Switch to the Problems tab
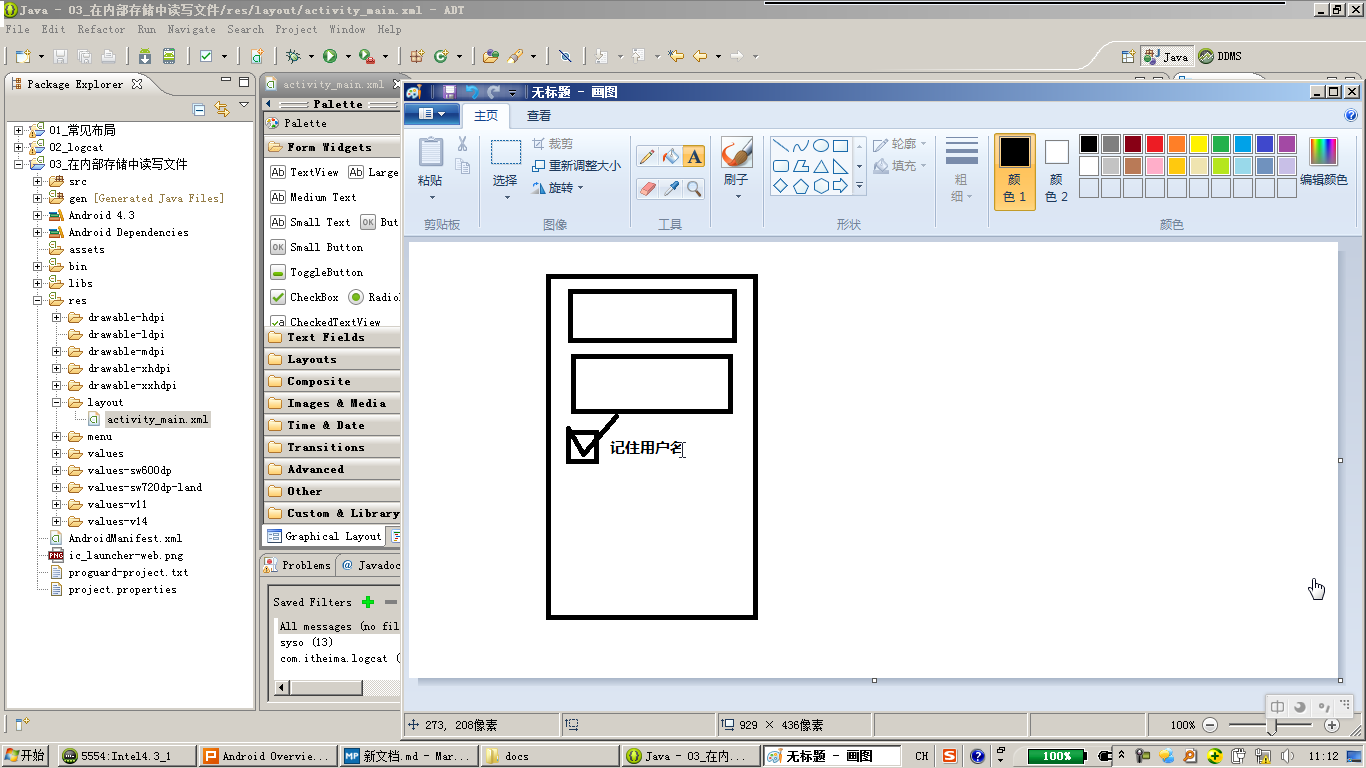This screenshot has width=1366, height=768. [x=297, y=565]
